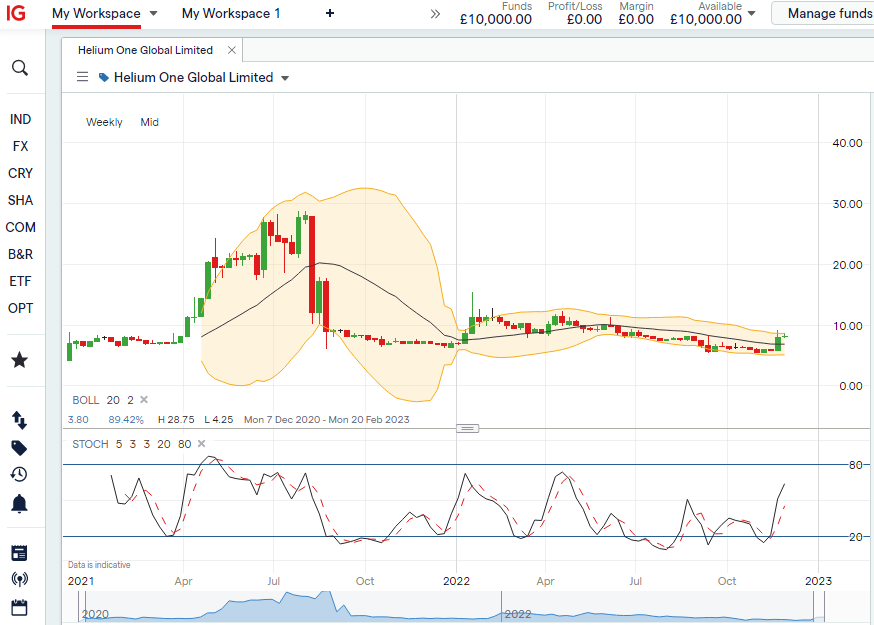Open the history clock icon
Viewport: 874px width, 625px height.
pos(20,475)
